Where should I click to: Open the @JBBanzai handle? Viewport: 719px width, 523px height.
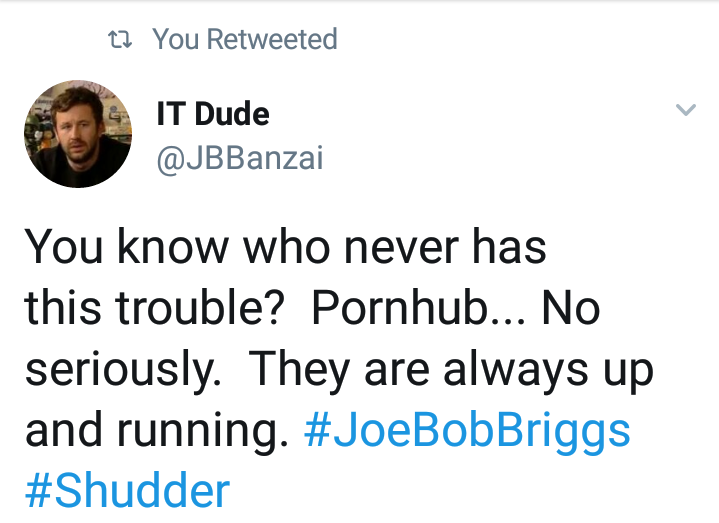click(x=240, y=158)
